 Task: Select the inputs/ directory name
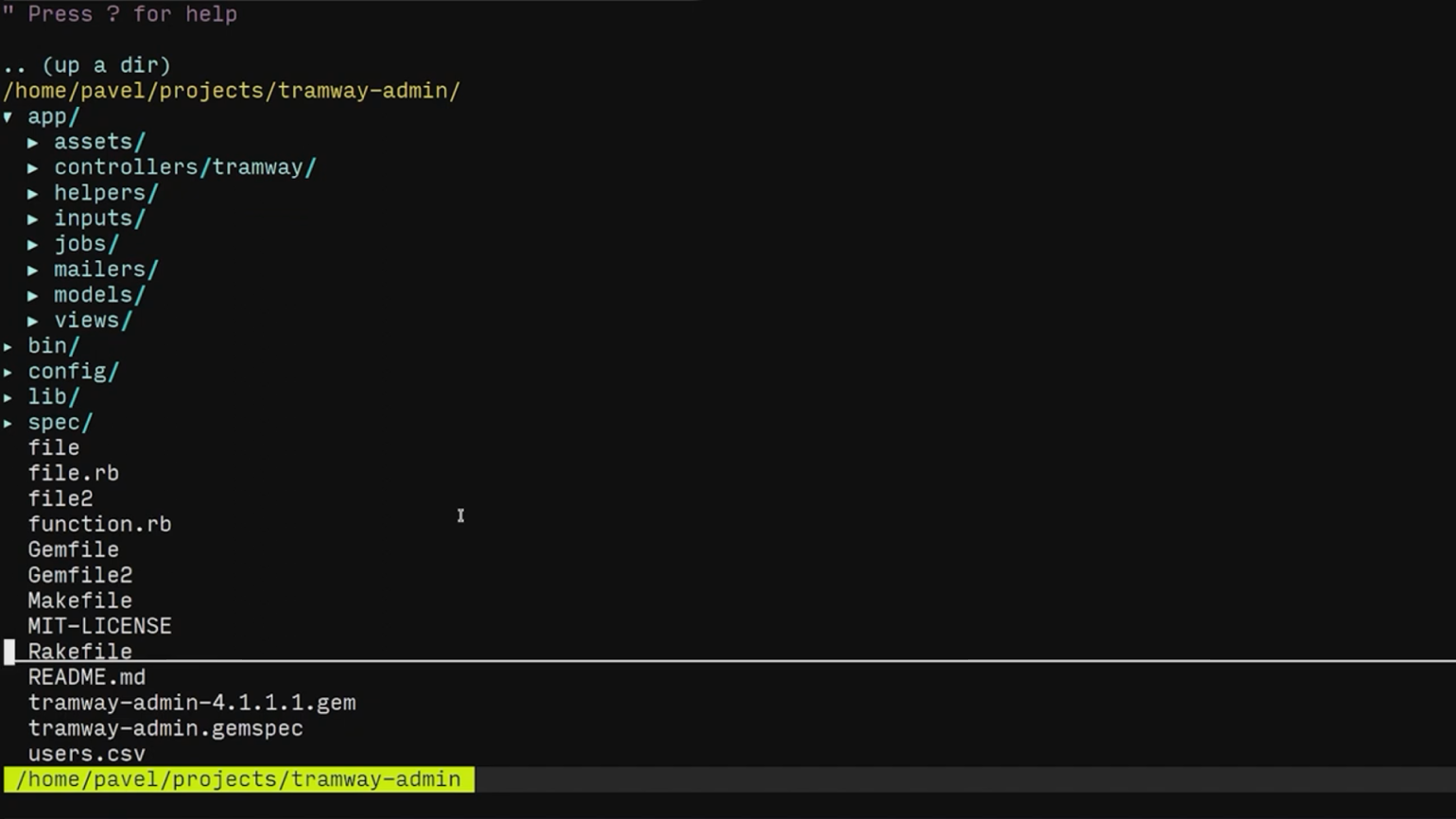pyautogui.click(x=100, y=218)
